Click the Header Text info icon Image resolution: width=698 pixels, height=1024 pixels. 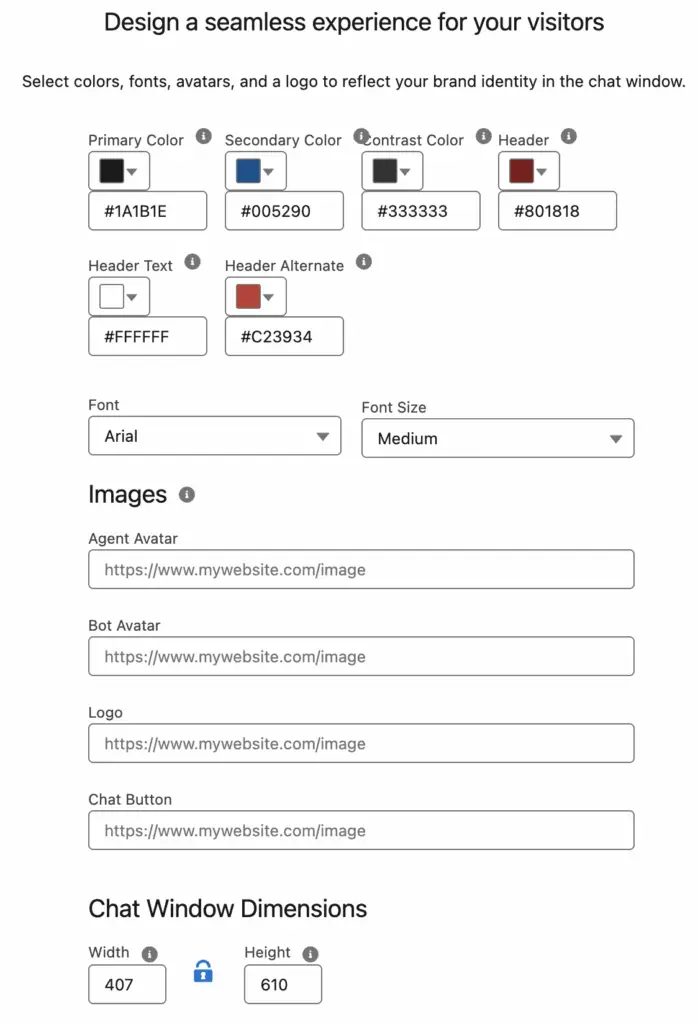(192, 262)
